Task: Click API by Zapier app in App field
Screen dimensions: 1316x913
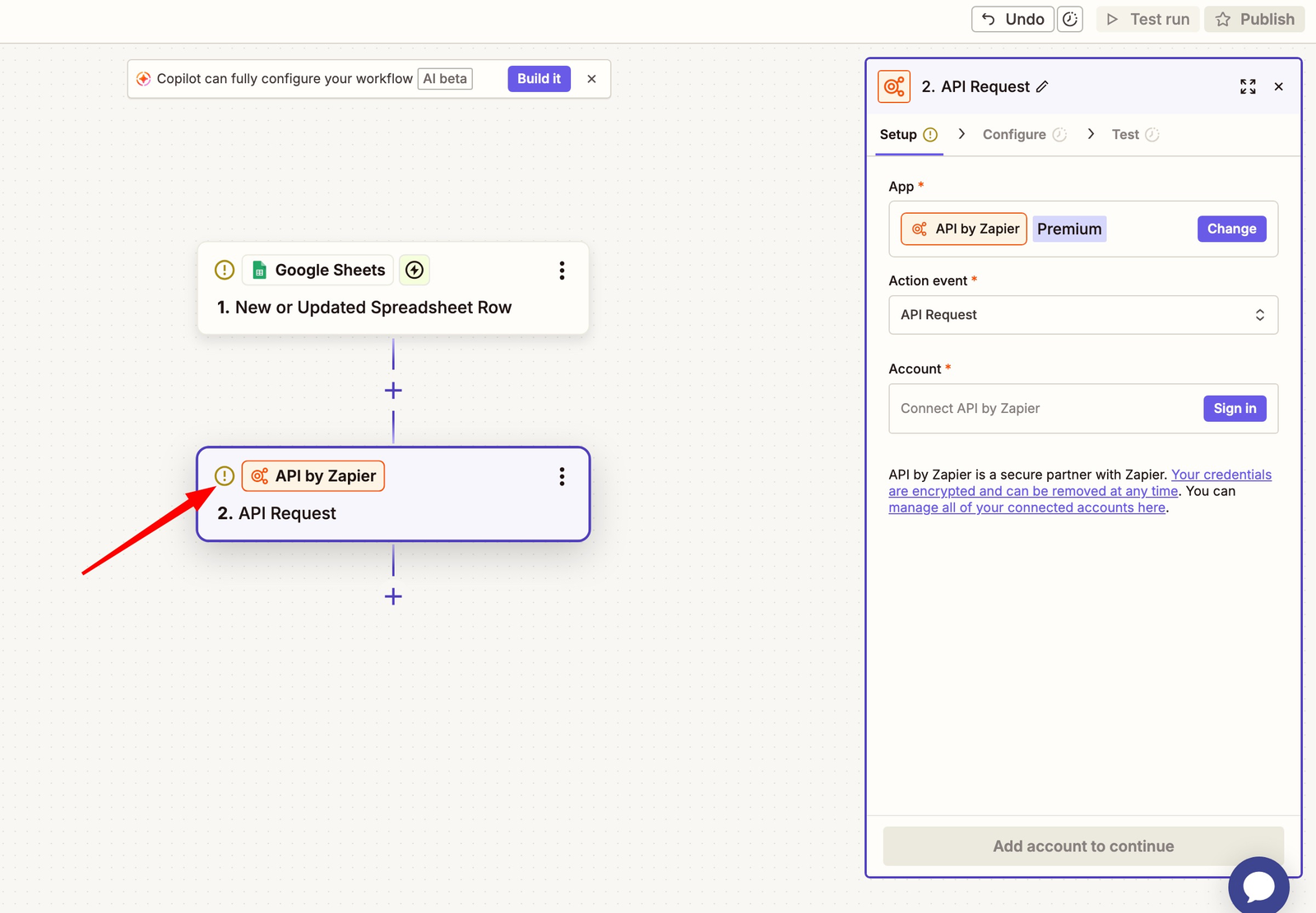Action: tap(964, 229)
